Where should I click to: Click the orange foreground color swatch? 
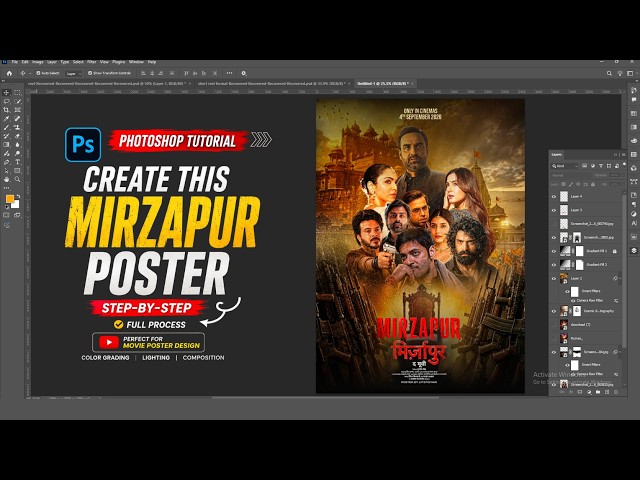[10, 199]
